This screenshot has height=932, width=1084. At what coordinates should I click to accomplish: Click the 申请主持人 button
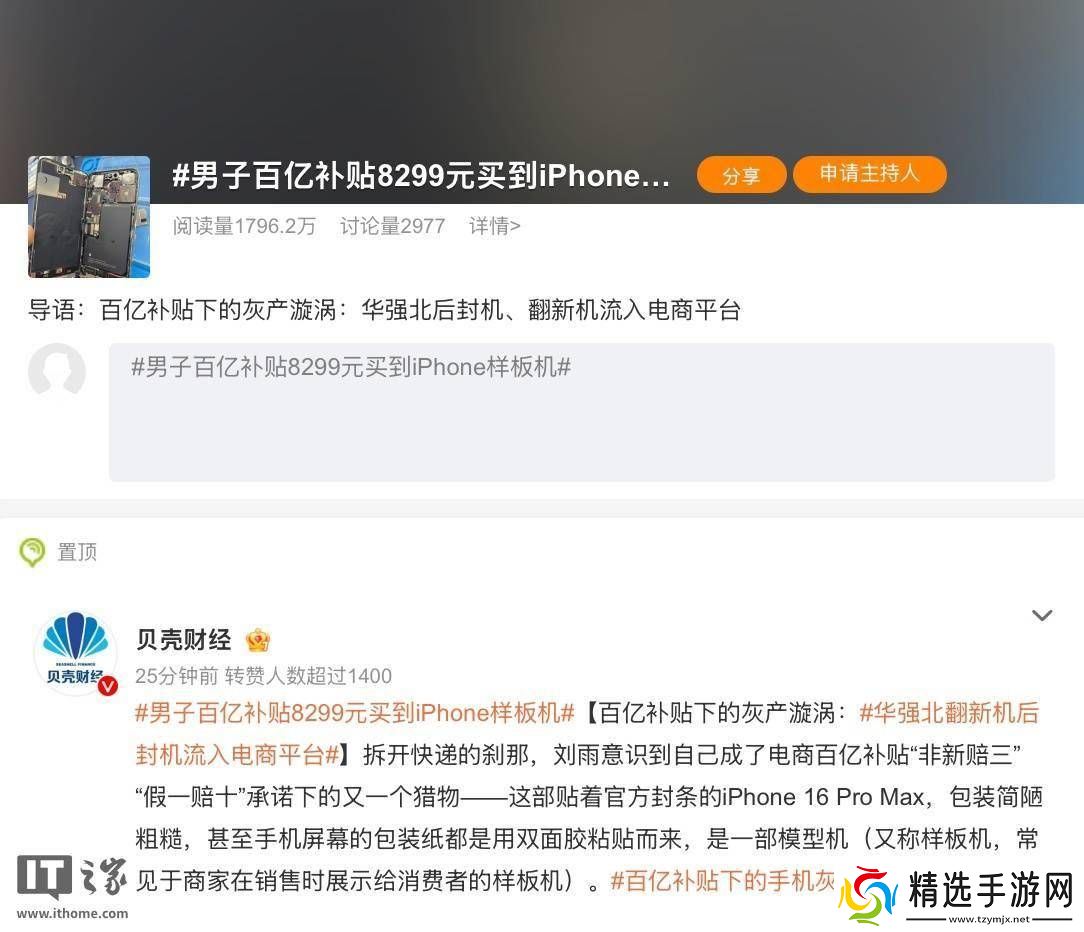pos(869,174)
